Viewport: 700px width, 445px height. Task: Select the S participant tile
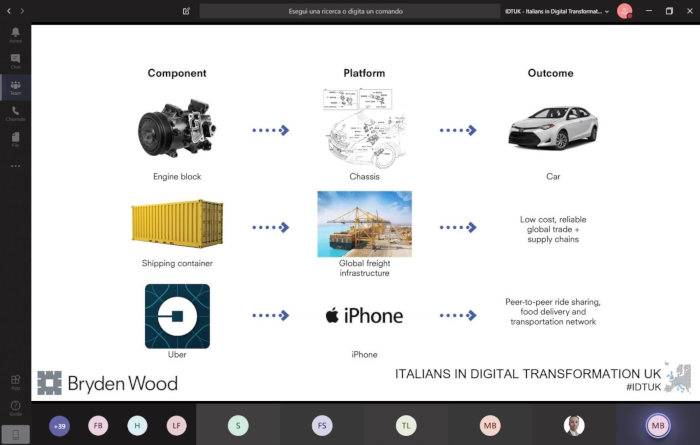[238, 426]
